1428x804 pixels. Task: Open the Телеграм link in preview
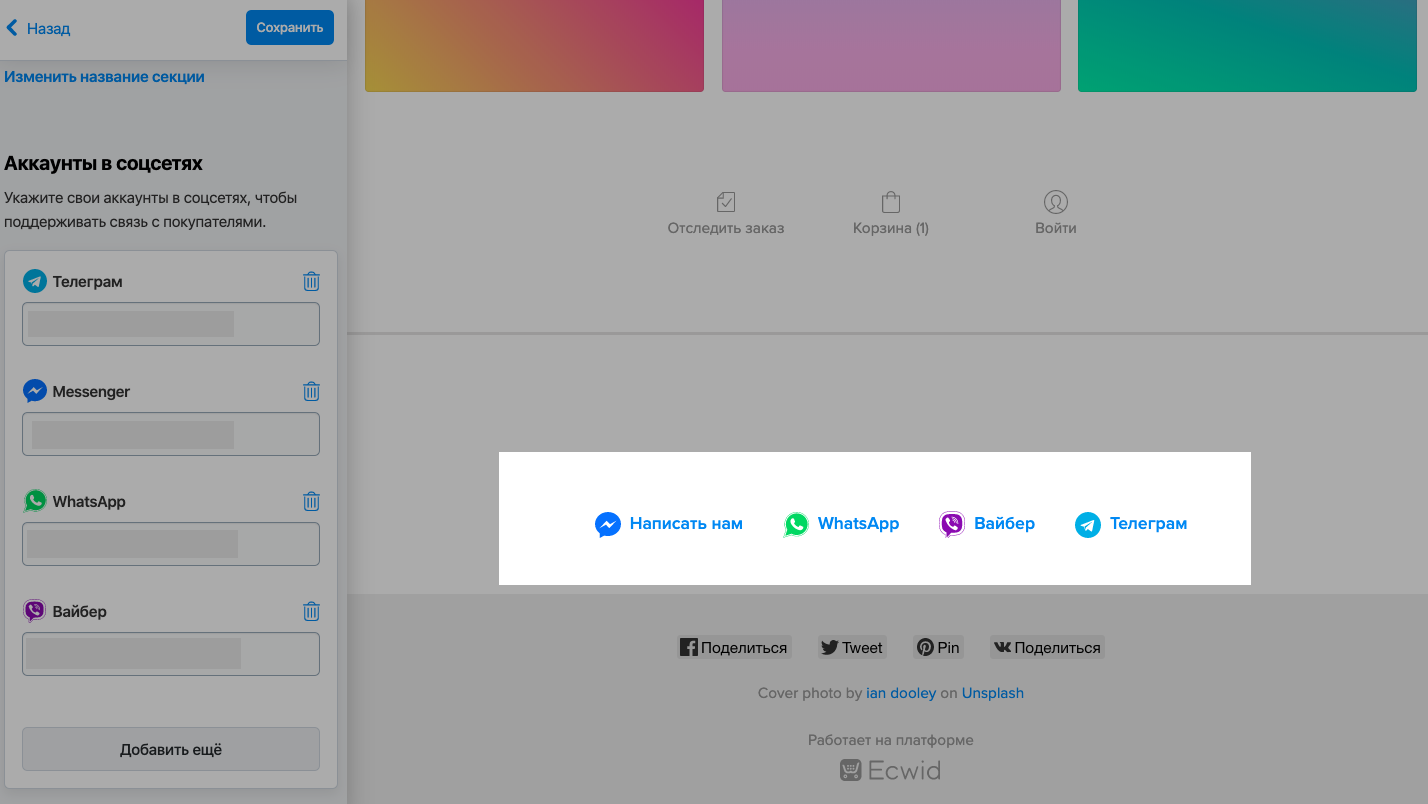click(1148, 523)
